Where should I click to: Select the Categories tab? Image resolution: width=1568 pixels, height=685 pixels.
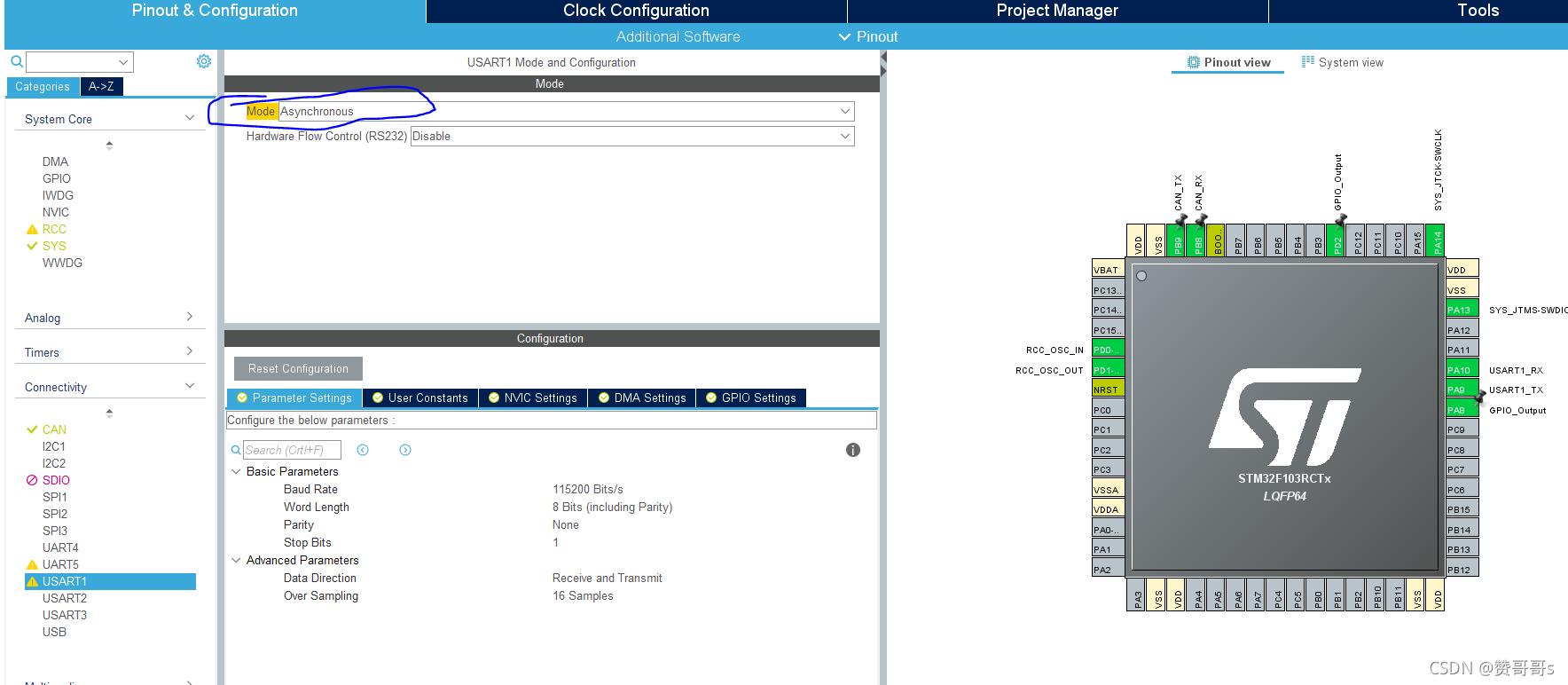(x=43, y=86)
